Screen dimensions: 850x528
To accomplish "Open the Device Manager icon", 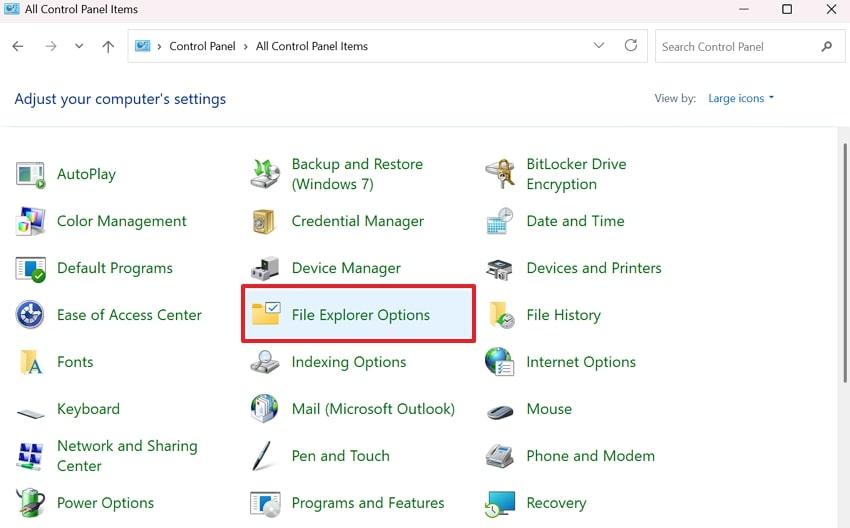I will 265,268.
